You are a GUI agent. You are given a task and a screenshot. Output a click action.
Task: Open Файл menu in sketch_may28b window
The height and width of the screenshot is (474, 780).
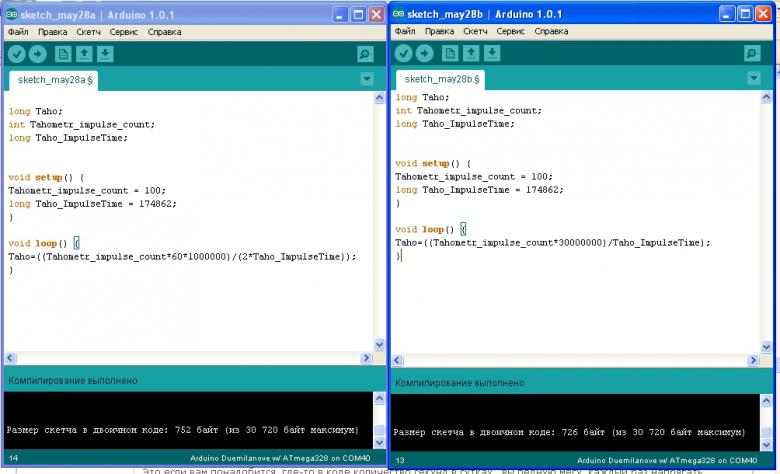pyautogui.click(x=405, y=31)
